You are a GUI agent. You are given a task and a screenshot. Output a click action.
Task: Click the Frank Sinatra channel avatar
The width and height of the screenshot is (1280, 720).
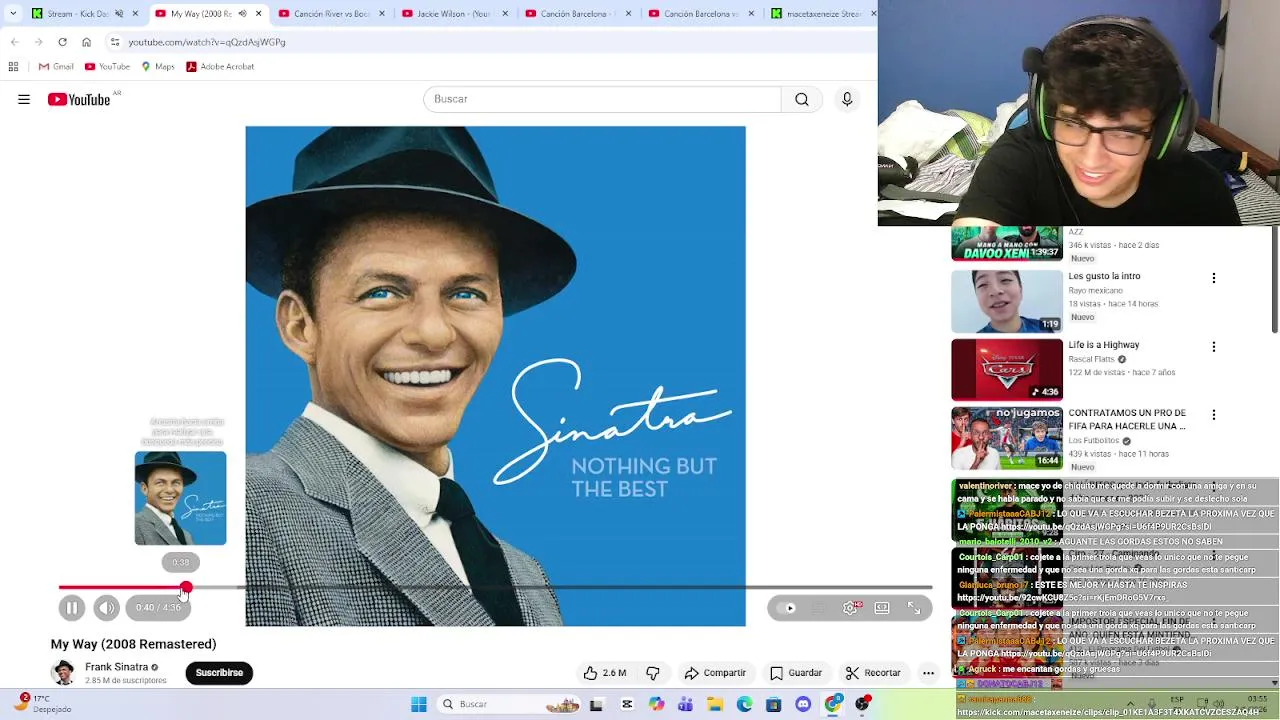point(64,673)
